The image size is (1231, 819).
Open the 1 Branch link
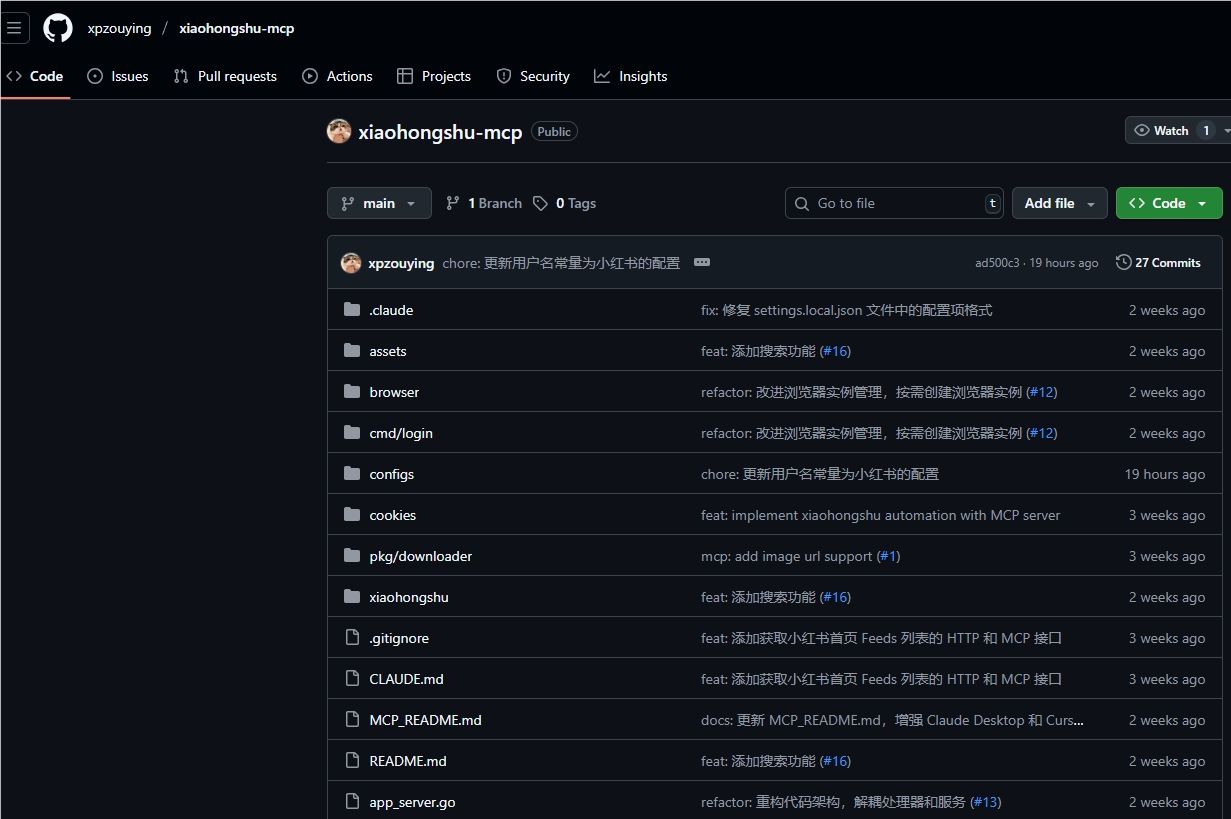click(x=484, y=203)
